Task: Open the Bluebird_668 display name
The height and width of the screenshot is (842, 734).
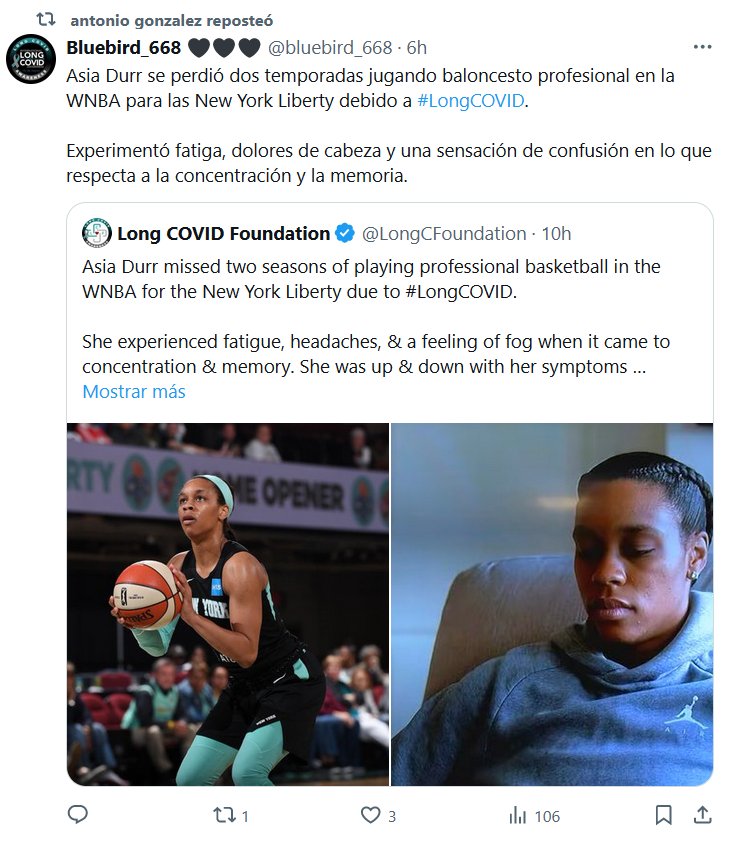Action: click(x=123, y=48)
